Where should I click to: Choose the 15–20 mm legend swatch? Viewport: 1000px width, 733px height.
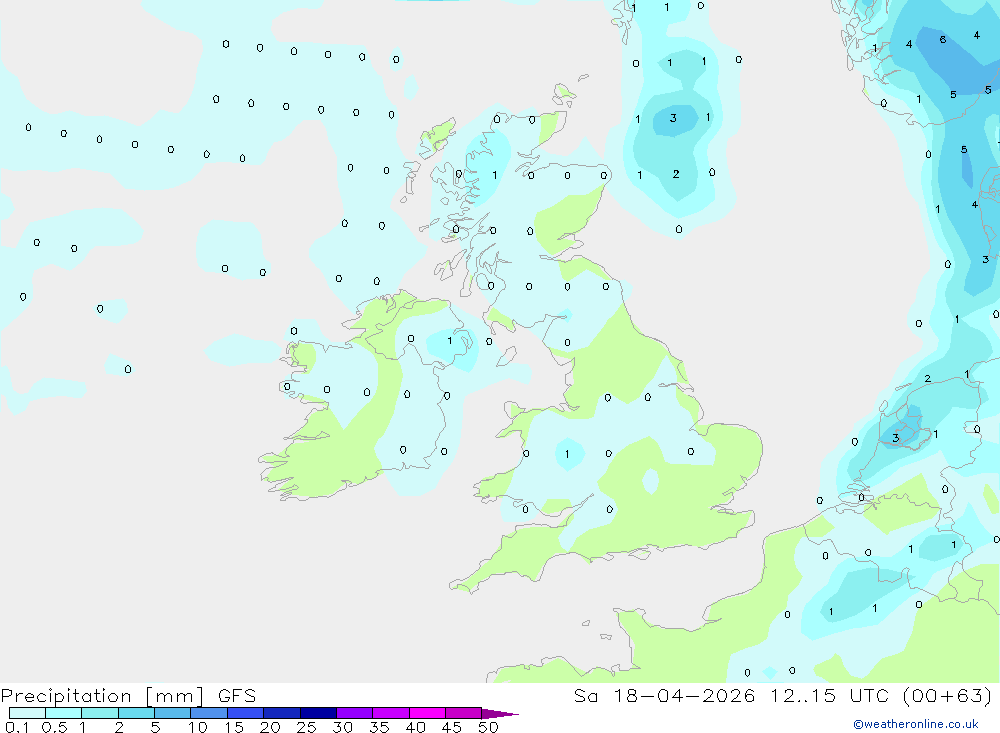click(x=246, y=713)
